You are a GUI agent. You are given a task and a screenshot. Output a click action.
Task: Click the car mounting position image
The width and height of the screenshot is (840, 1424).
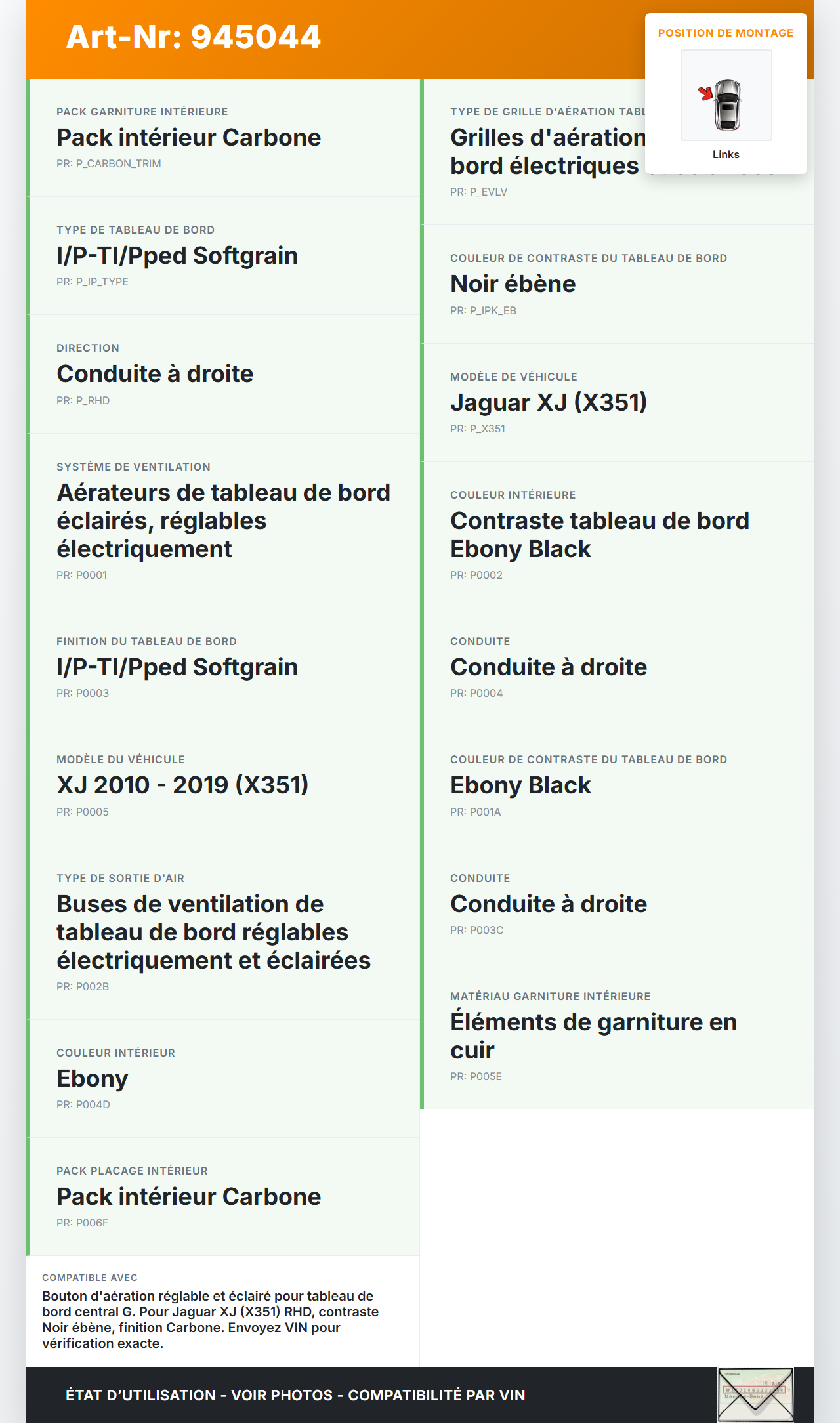[726, 95]
